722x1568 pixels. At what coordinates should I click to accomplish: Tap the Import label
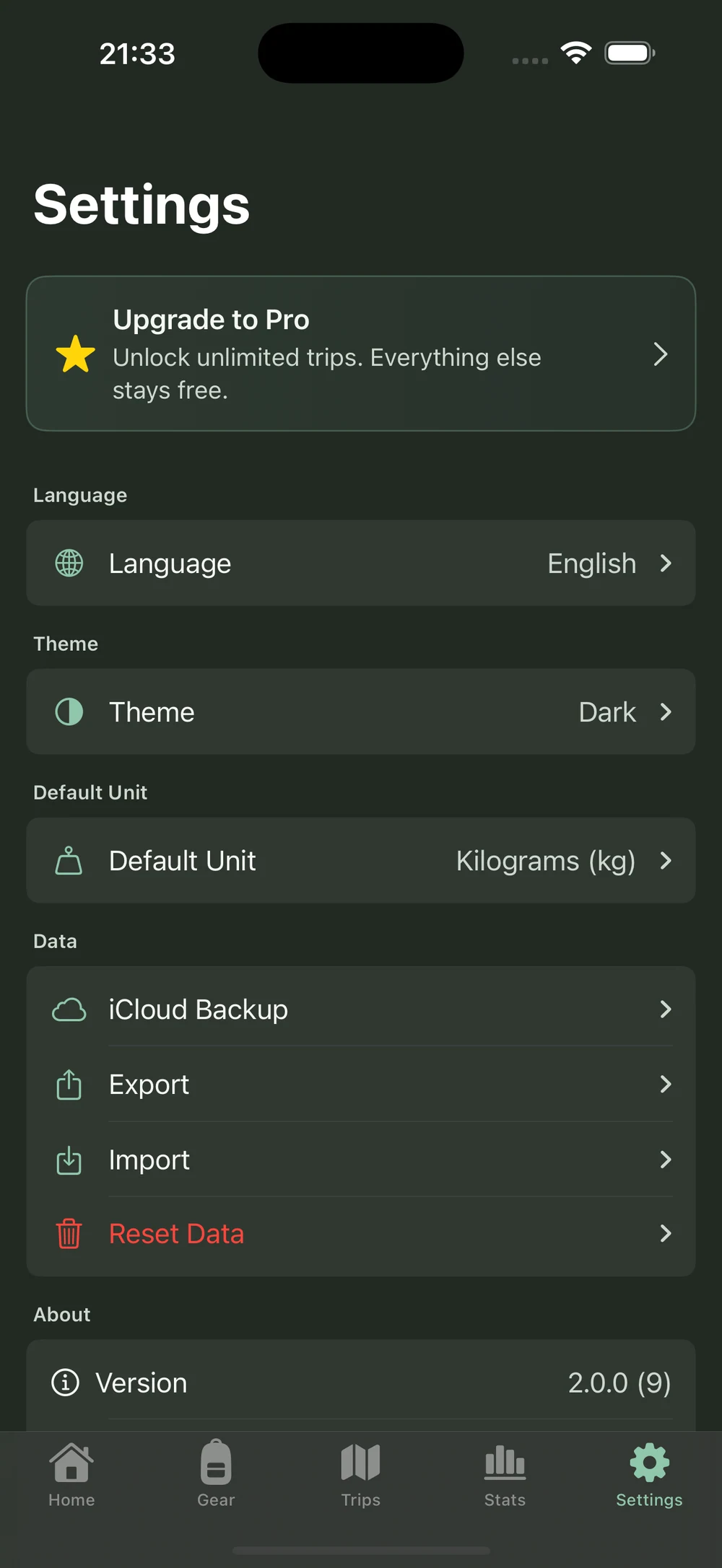pyautogui.click(x=149, y=1160)
